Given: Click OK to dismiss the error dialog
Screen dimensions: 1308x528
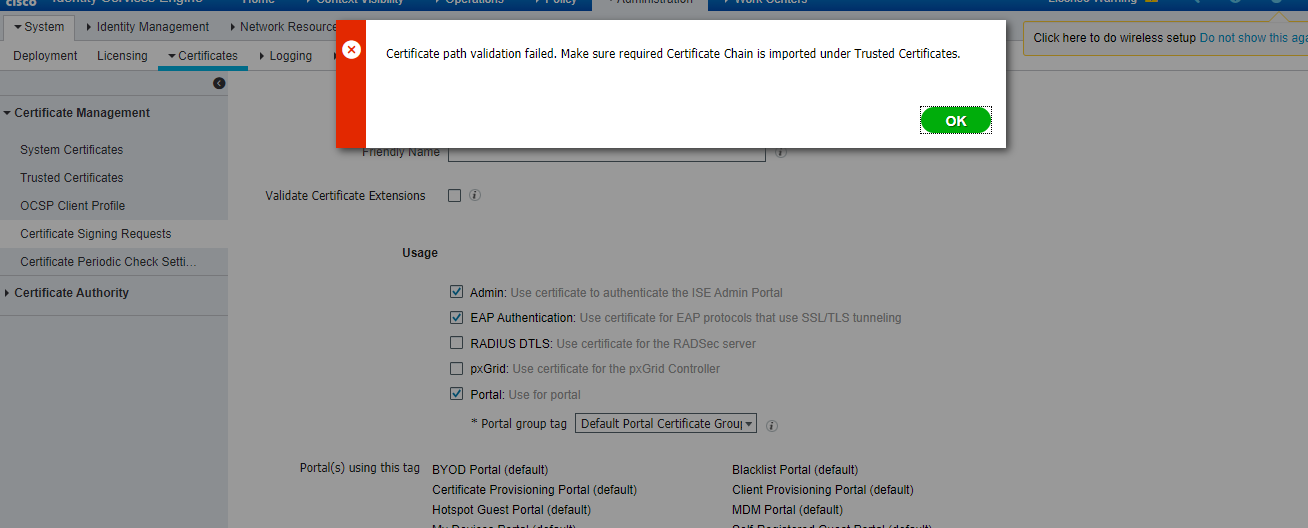Looking at the screenshot, I should tap(955, 121).
